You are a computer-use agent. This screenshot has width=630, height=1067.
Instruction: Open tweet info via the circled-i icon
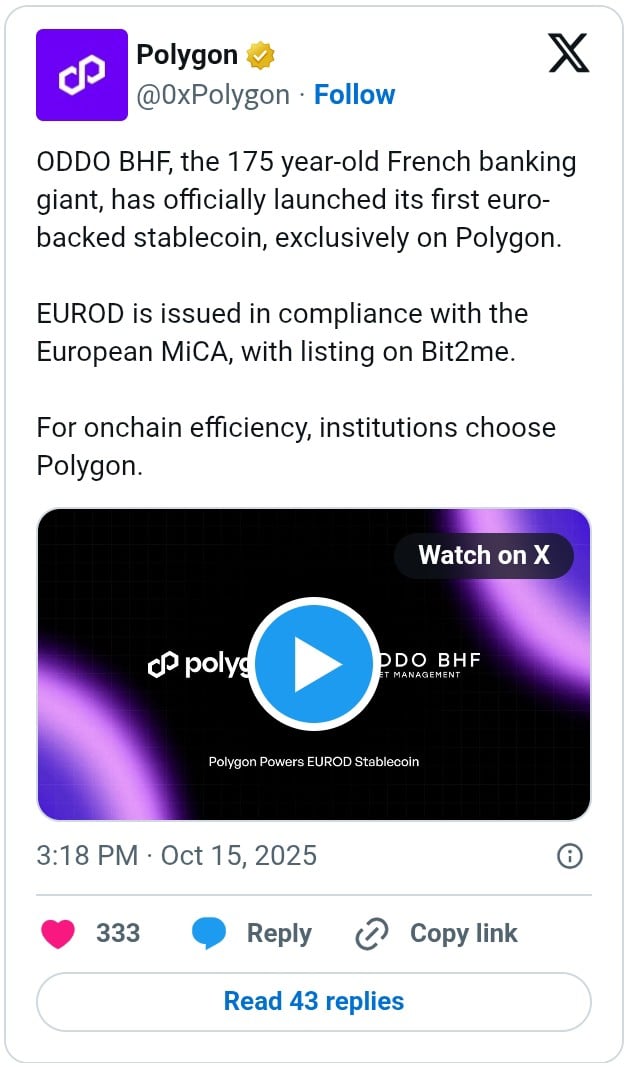click(570, 856)
